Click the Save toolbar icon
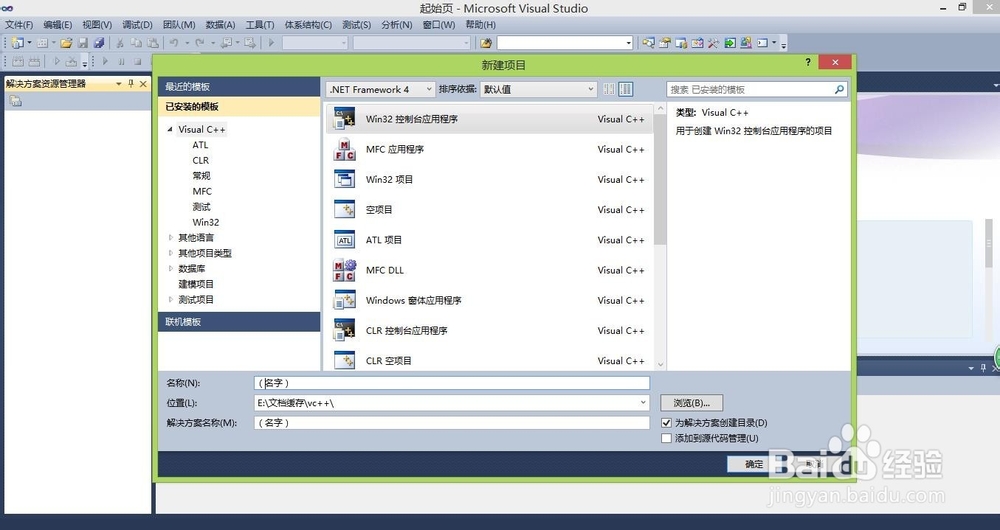 point(83,43)
